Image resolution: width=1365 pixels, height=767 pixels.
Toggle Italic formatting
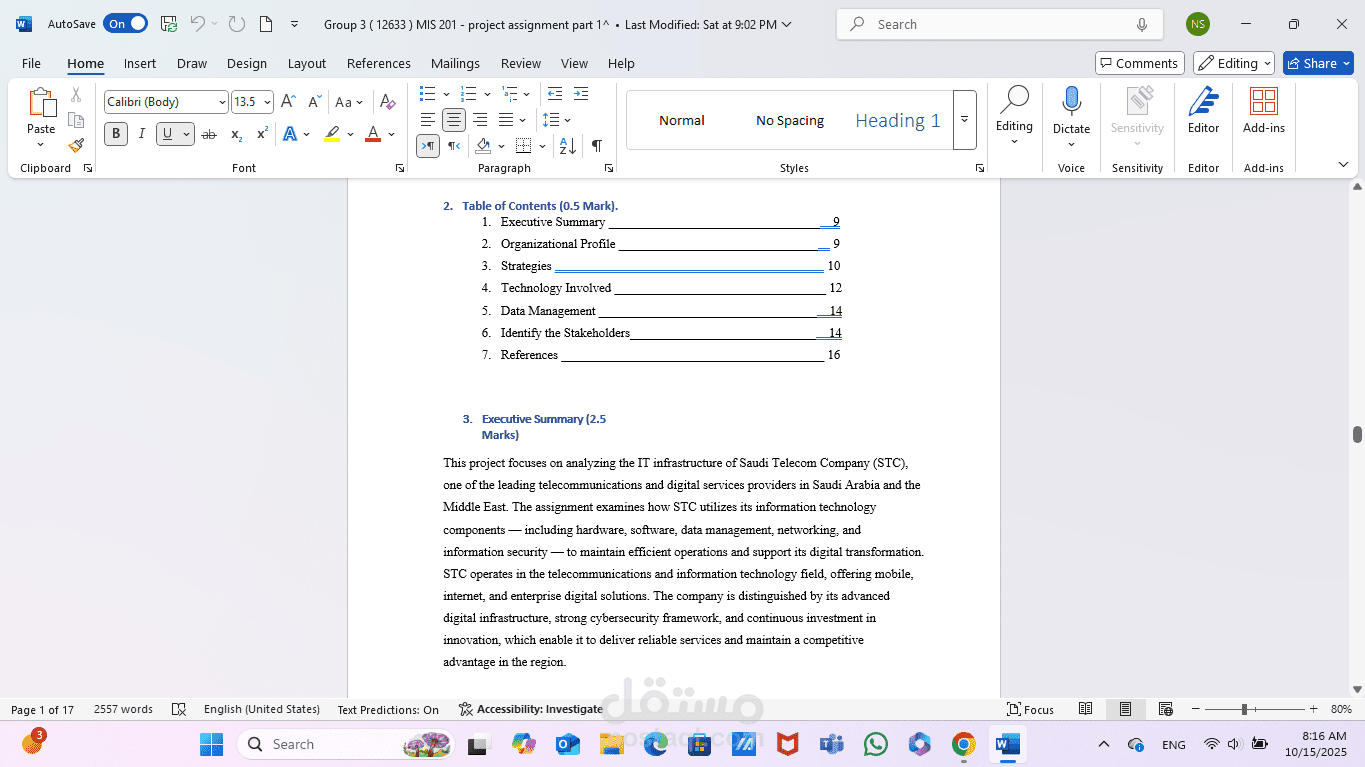pos(142,134)
